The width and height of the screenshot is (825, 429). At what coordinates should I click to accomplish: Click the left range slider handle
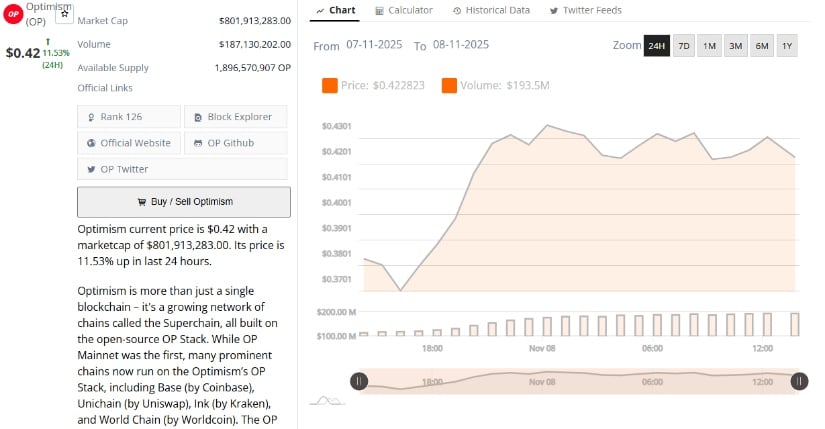[x=359, y=380]
